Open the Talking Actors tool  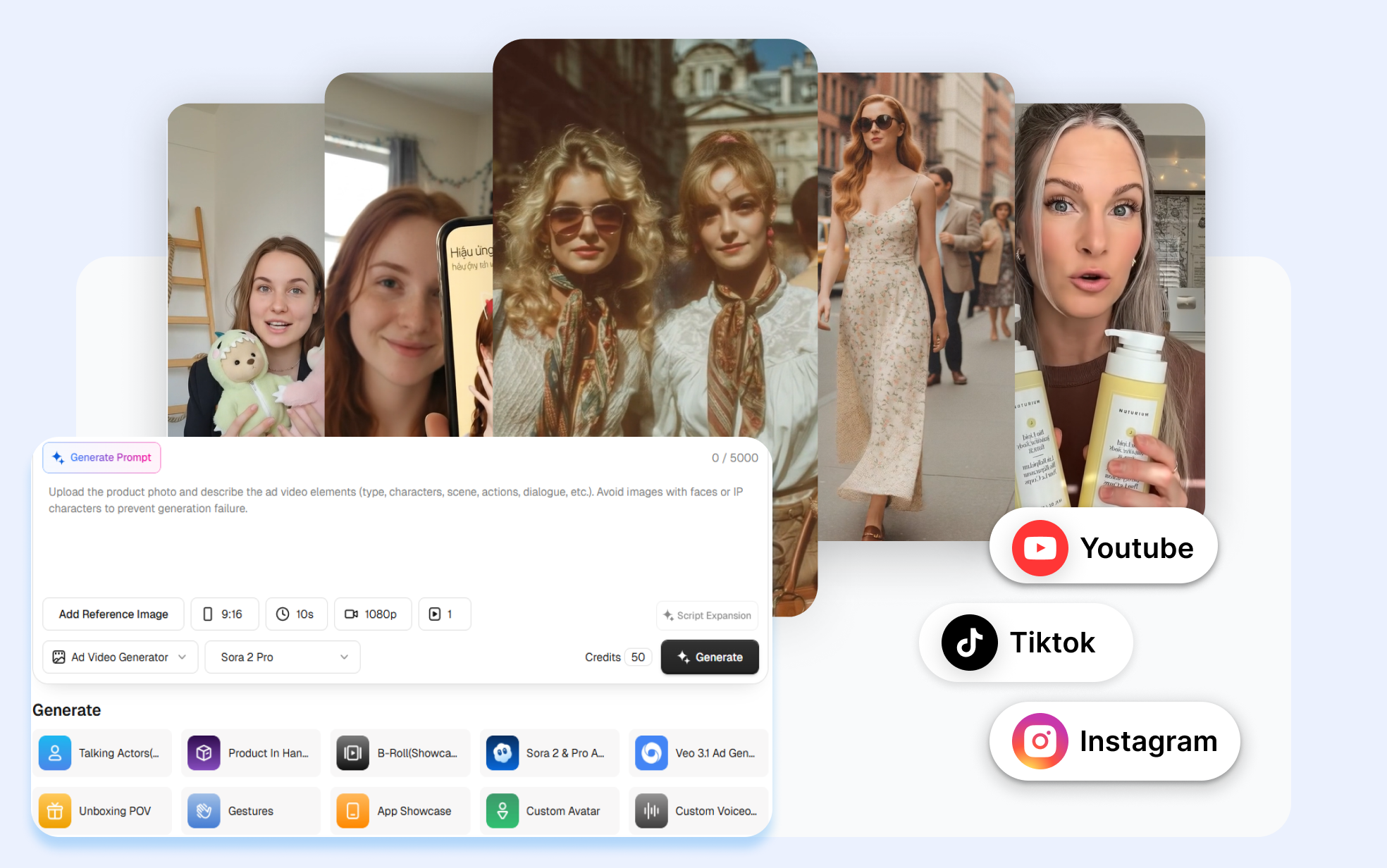pos(102,753)
